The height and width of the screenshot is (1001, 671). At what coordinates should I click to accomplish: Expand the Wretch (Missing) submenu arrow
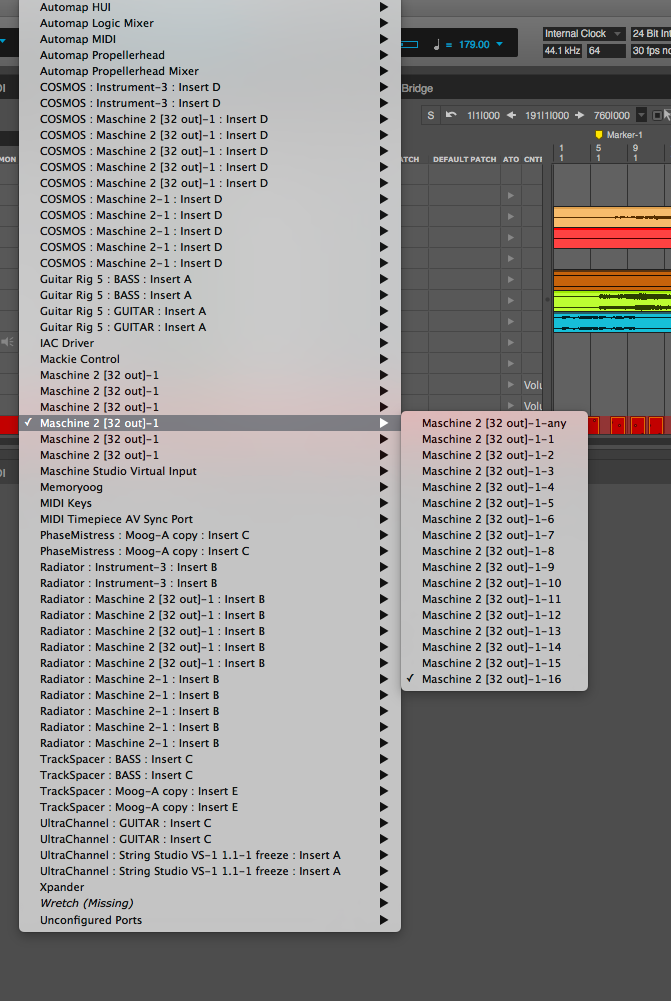[x=384, y=903]
